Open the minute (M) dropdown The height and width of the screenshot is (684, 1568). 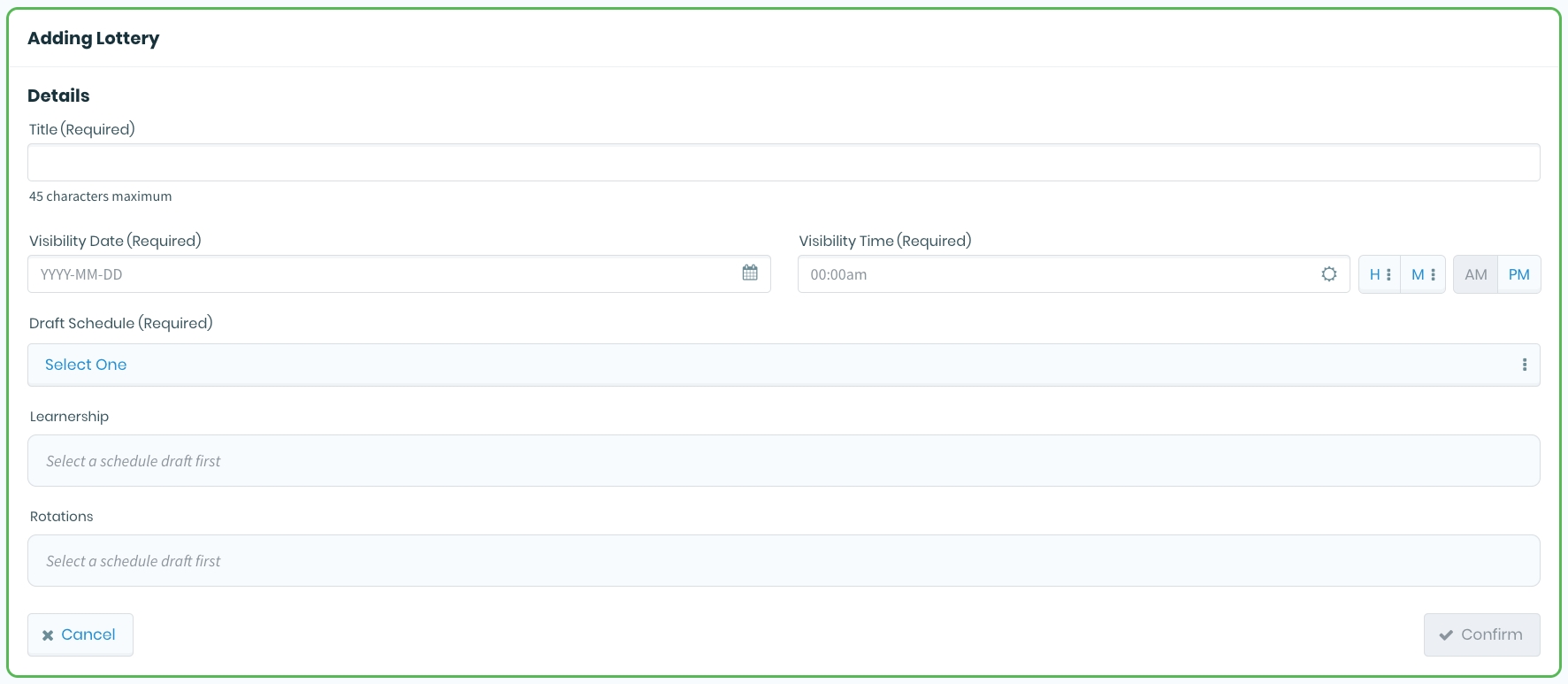pos(1423,274)
